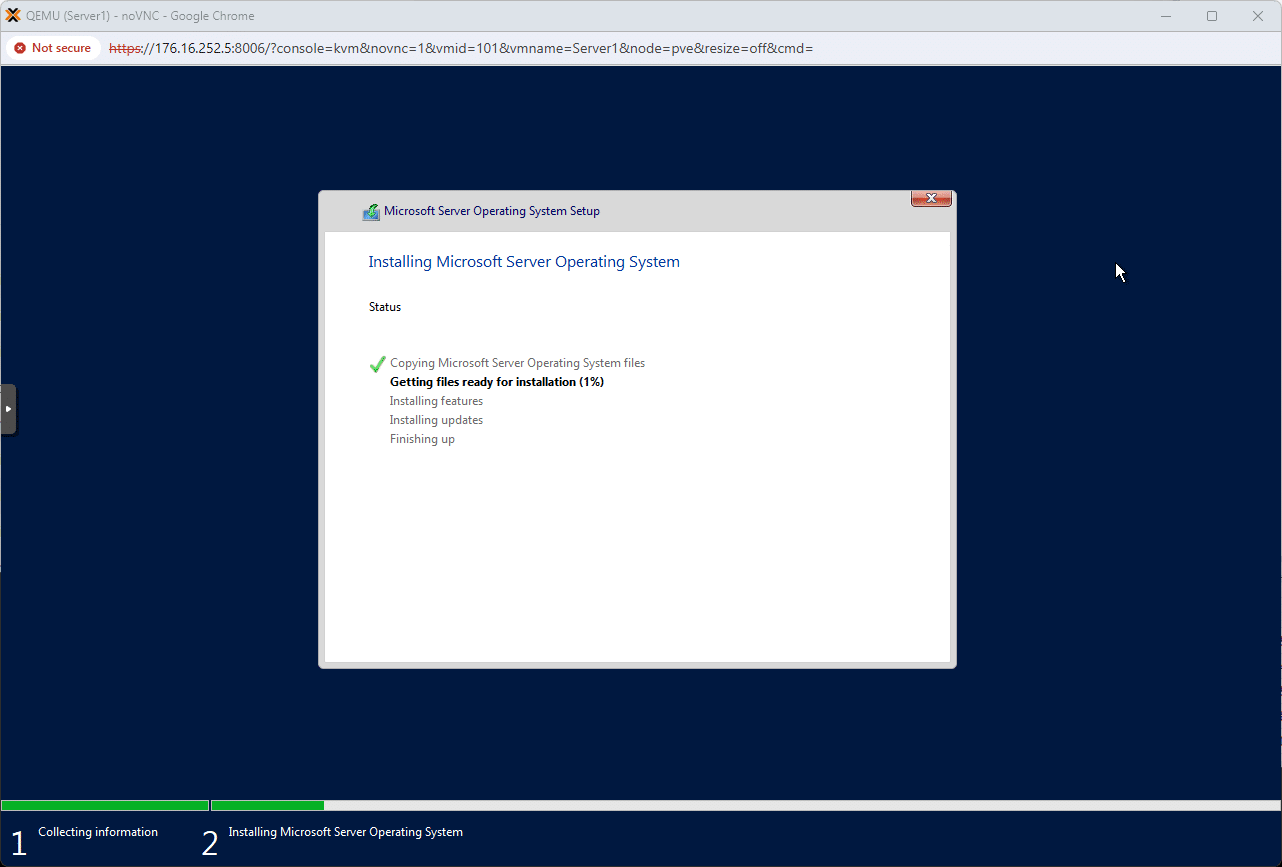The width and height of the screenshot is (1282, 867).
Task: Click the green checkmark beside Copying files
Action: click(377, 364)
